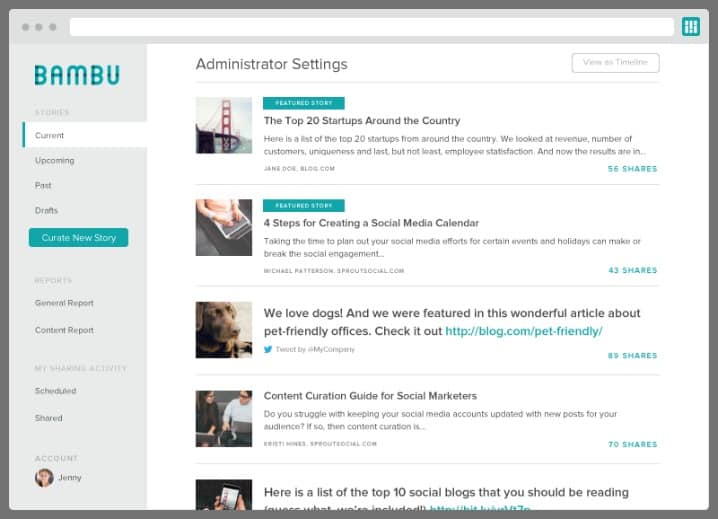The height and width of the screenshot is (519, 718).
Task: Click the browser address bar
Action: pyautogui.click(x=371, y=27)
